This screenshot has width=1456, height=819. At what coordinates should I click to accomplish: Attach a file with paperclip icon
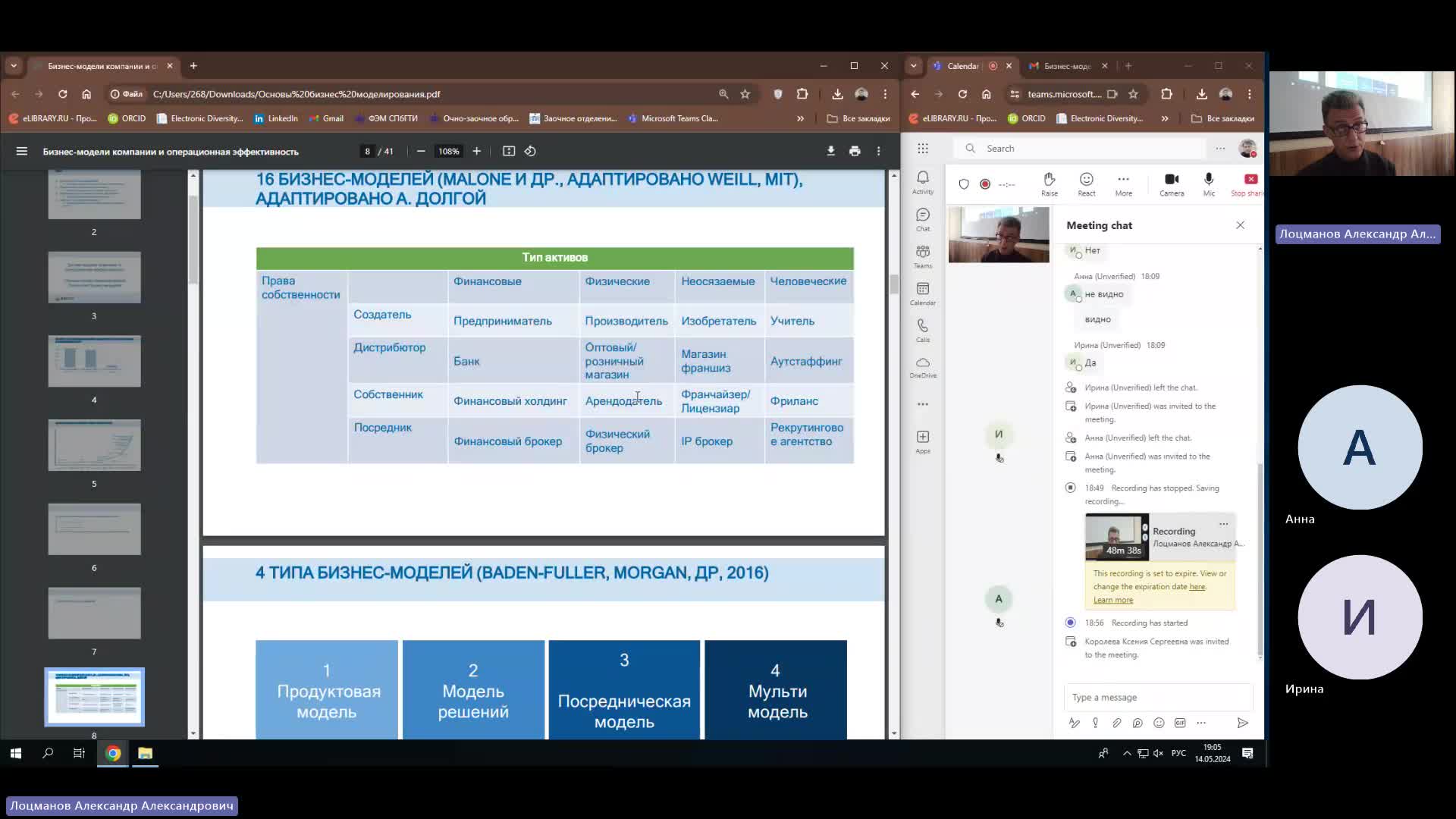click(1116, 723)
